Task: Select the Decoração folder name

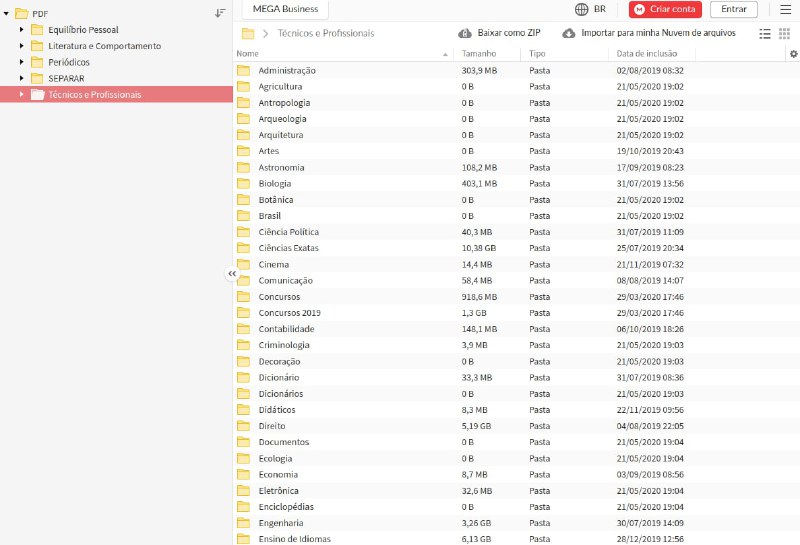Action: pos(279,361)
